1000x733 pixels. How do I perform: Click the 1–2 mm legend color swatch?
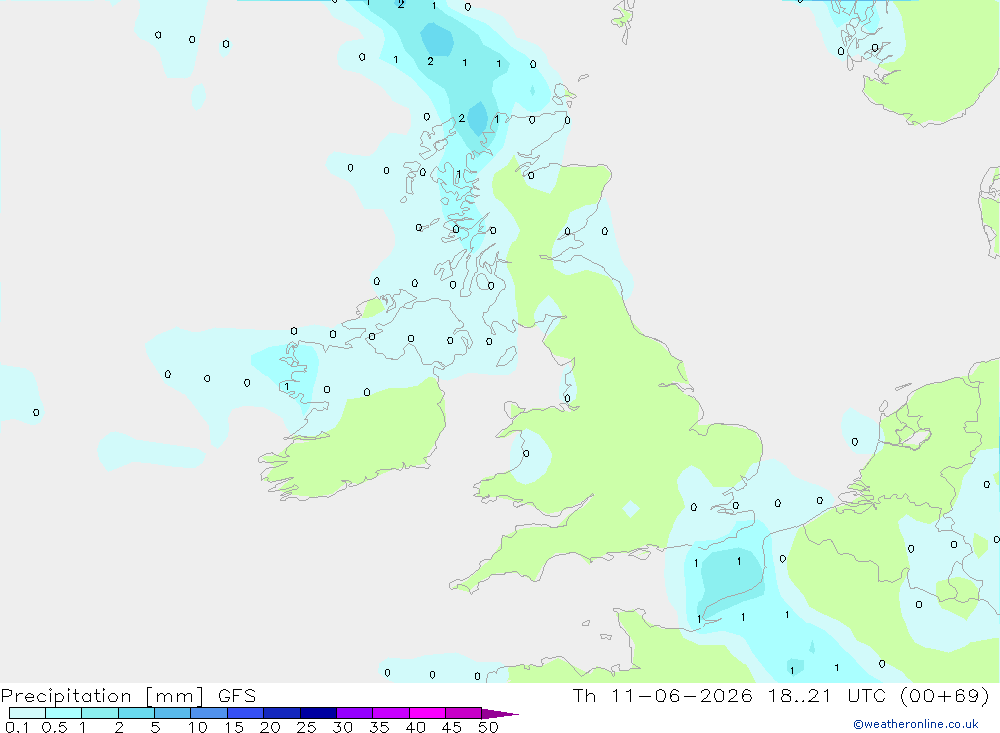[x=100, y=713]
